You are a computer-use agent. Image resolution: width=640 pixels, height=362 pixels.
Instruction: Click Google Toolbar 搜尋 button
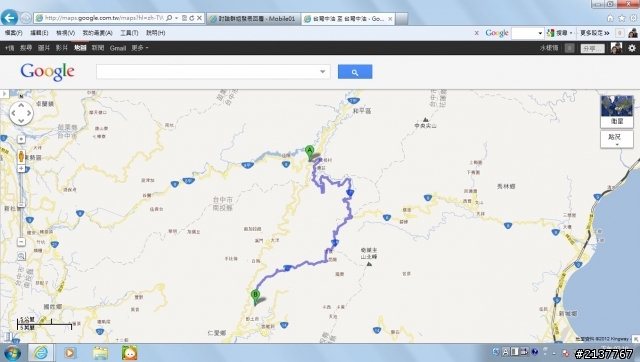coord(558,33)
